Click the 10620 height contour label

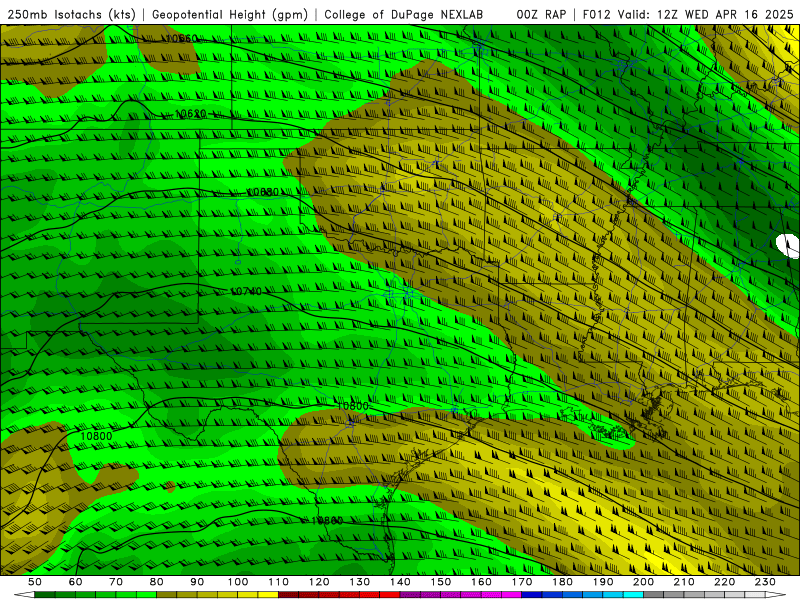click(x=191, y=113)
